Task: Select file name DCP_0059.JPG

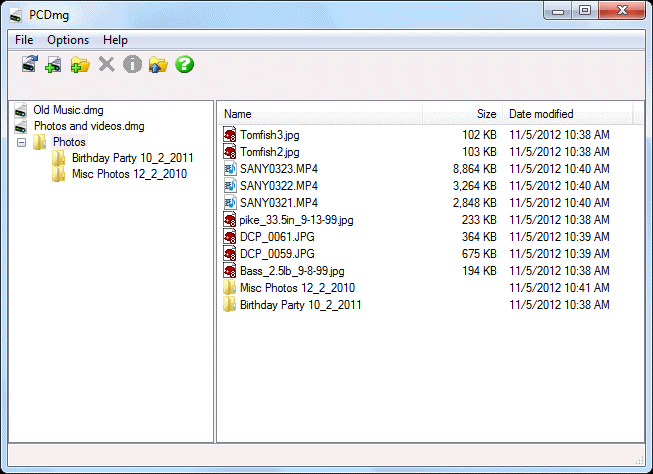Action: click(277, 254)
